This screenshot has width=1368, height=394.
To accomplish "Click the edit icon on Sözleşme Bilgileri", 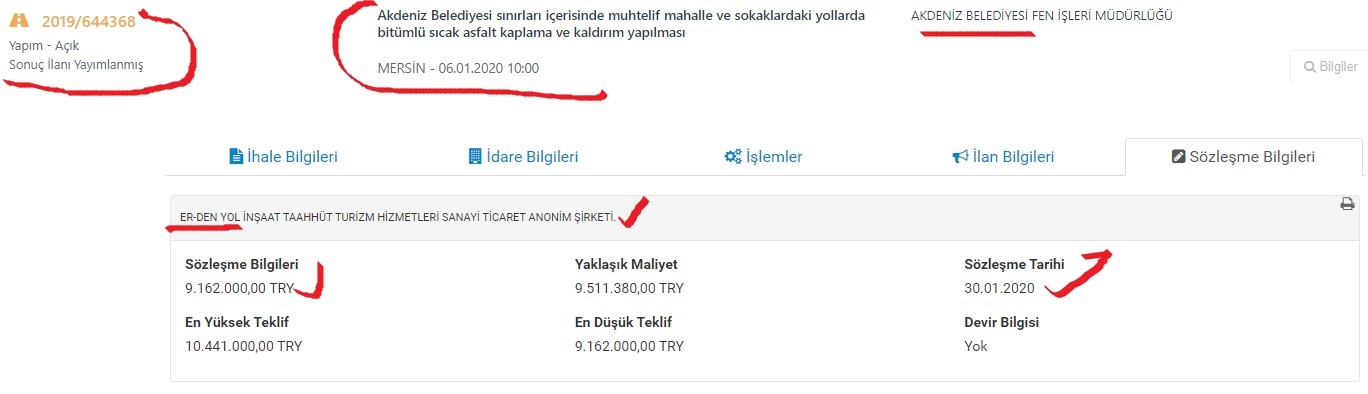I will [1178, 157].
